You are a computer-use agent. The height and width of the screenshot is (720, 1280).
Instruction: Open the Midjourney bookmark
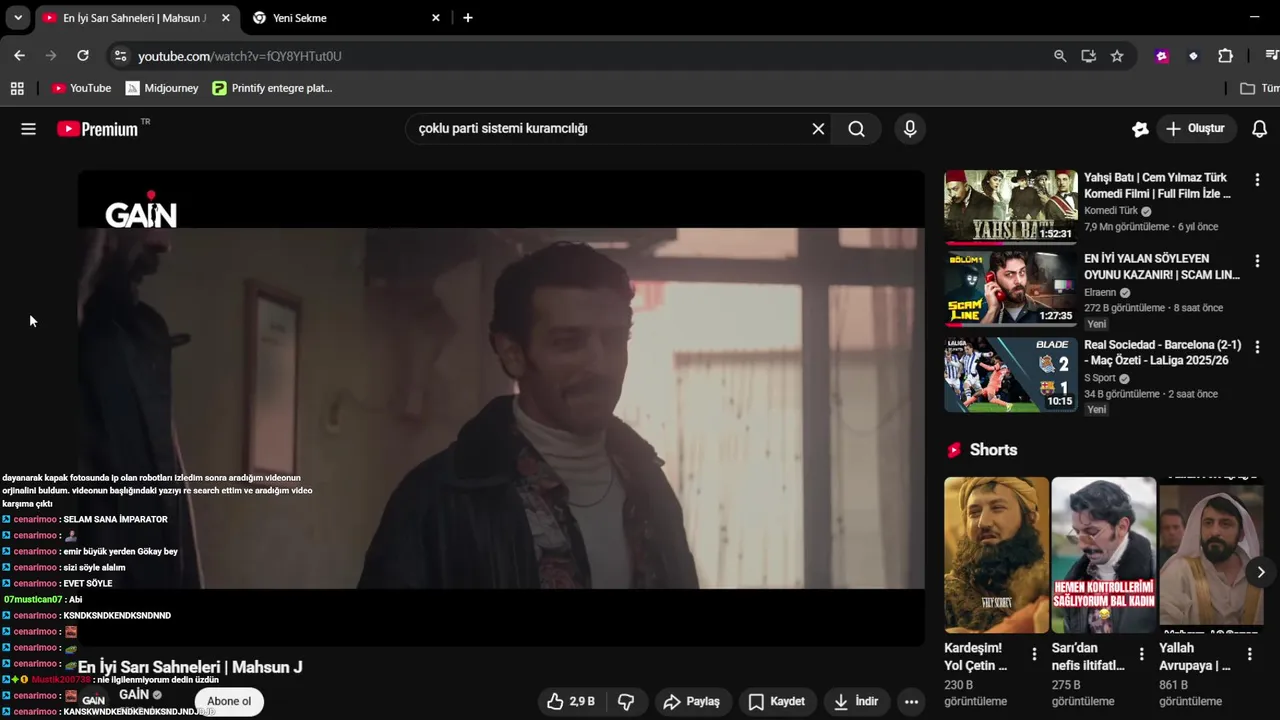(x=162, y=88)
